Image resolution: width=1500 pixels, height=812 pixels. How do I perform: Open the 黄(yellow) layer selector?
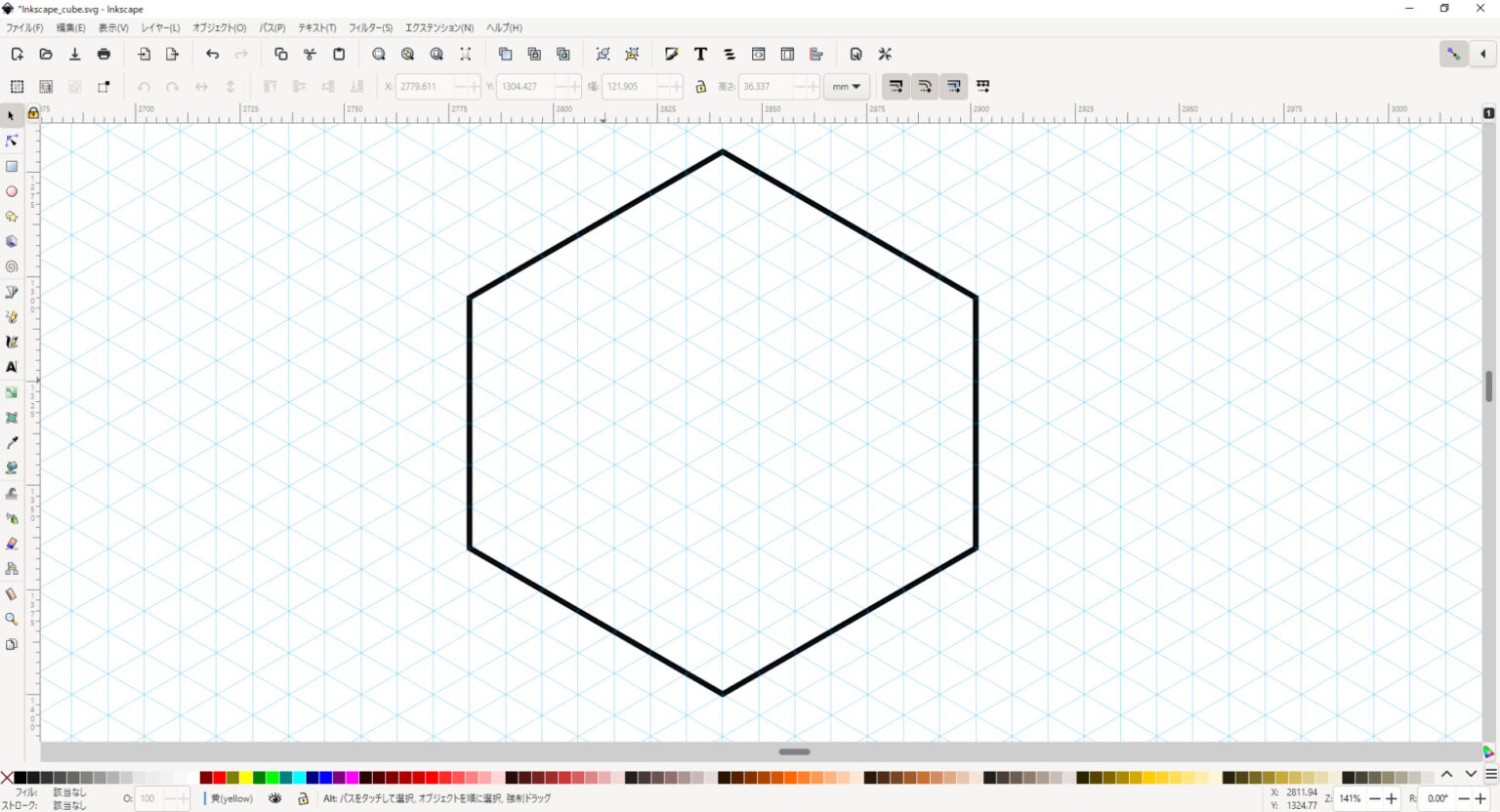coord(230,798)
